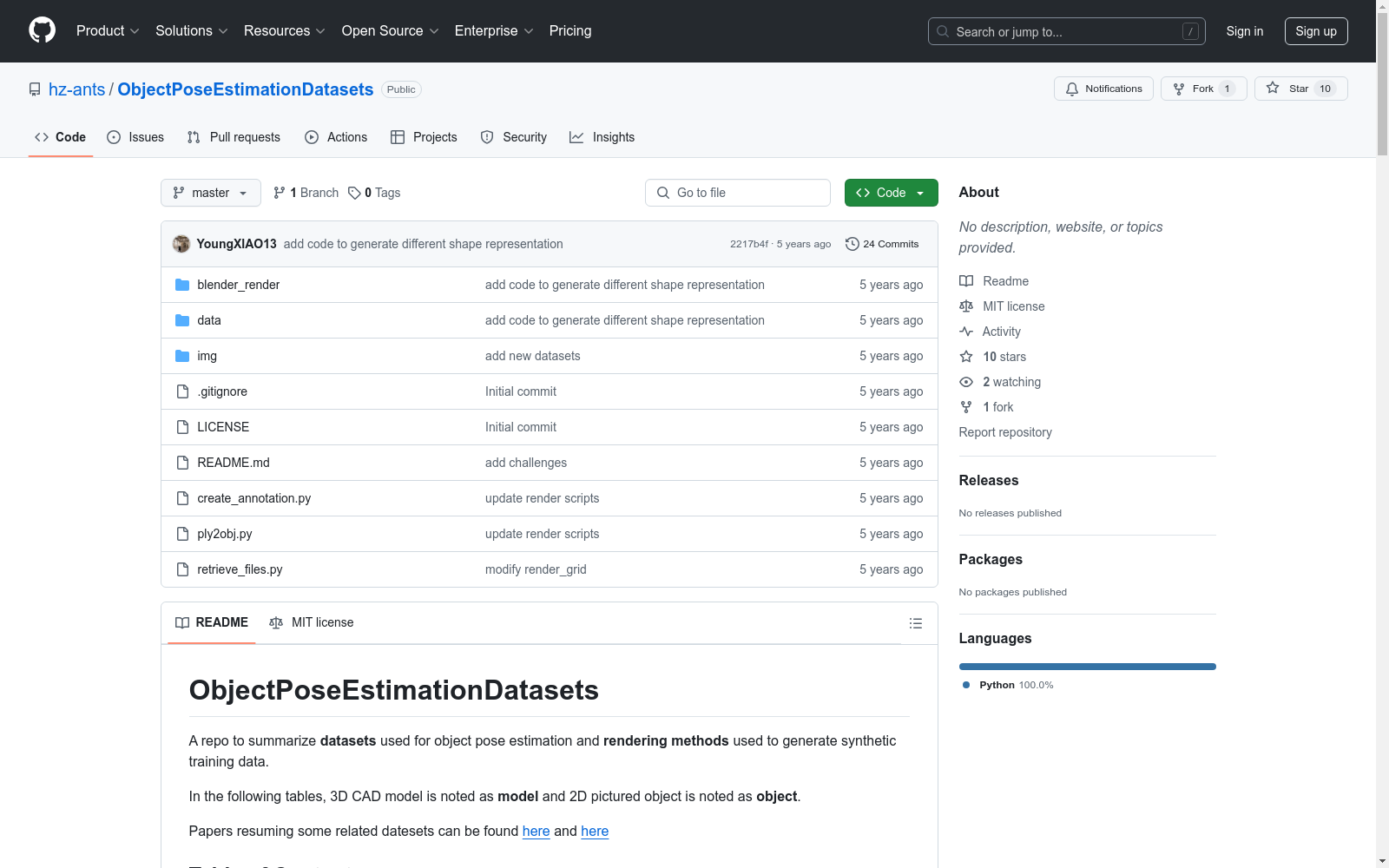Viewport: 1389px width, 868px height.
Task: Open the green Code dropdown button
Action: click(x=891, y=193)
